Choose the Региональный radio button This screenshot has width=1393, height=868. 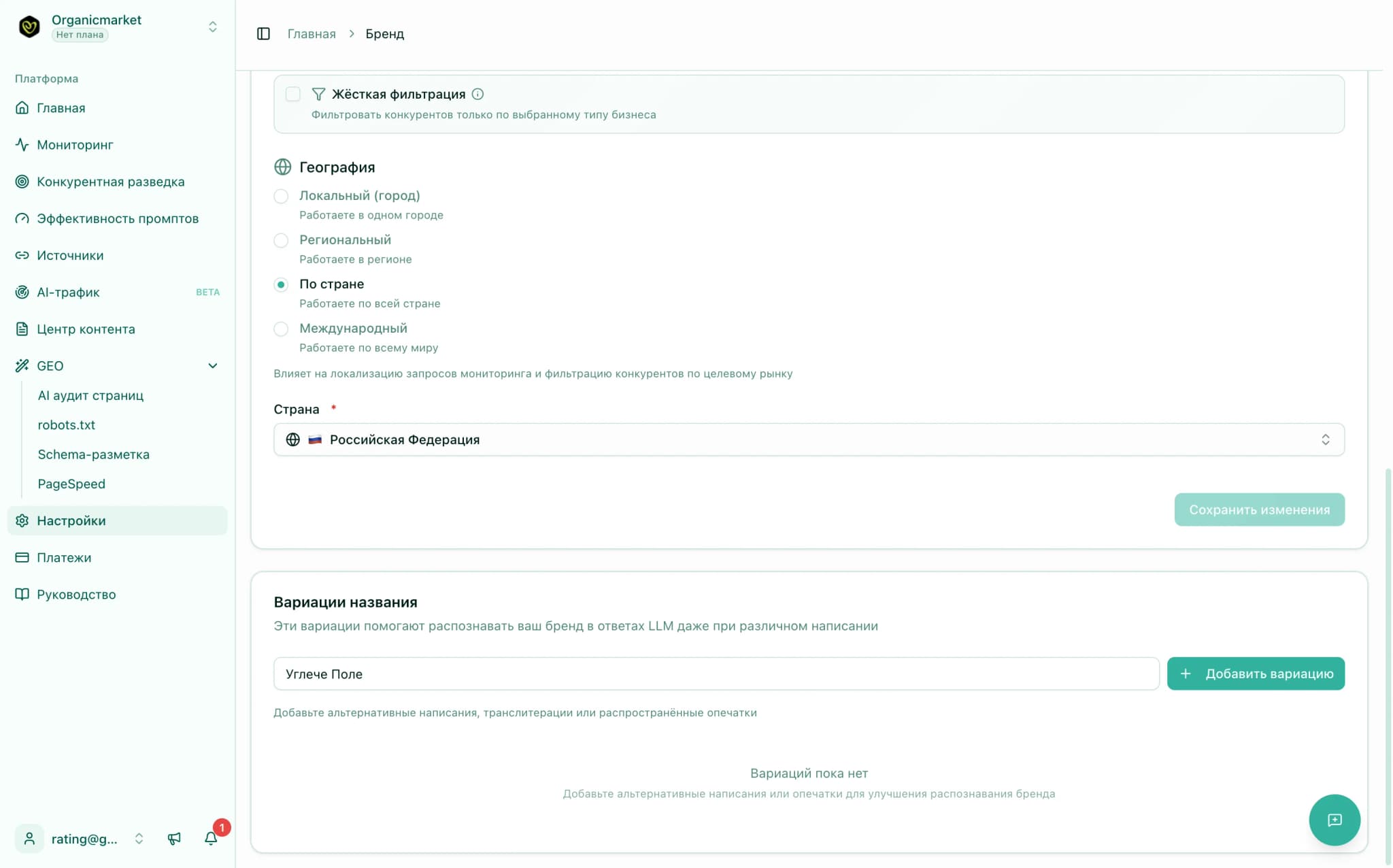click(281, 240)
